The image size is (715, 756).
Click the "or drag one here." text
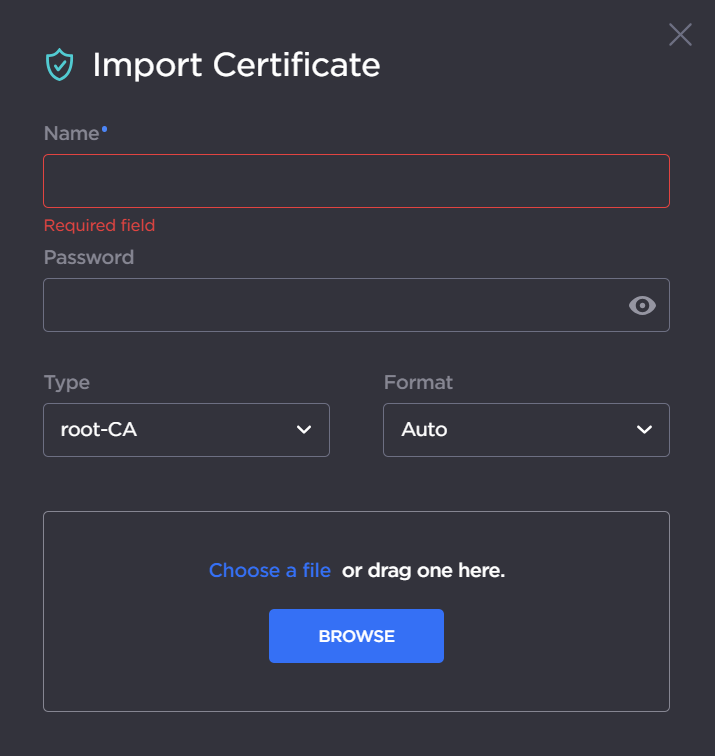click(x=423, y=571)
